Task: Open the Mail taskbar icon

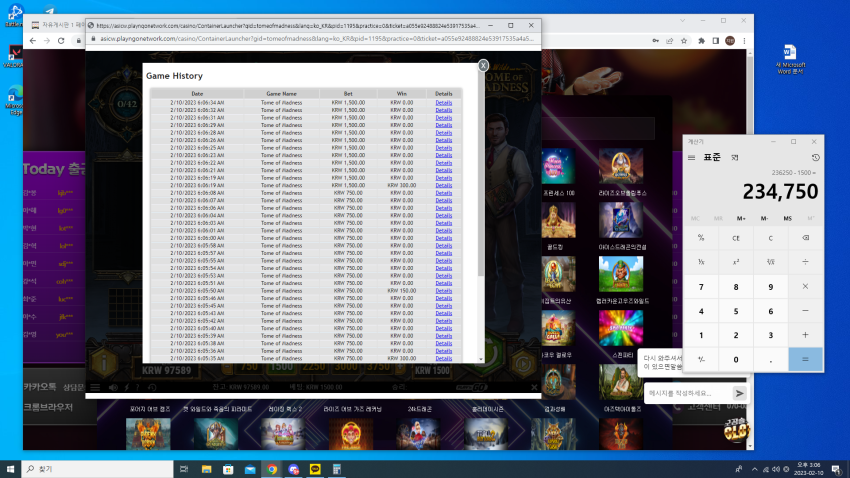Action: pyautogui.click(x=250, y=469)
